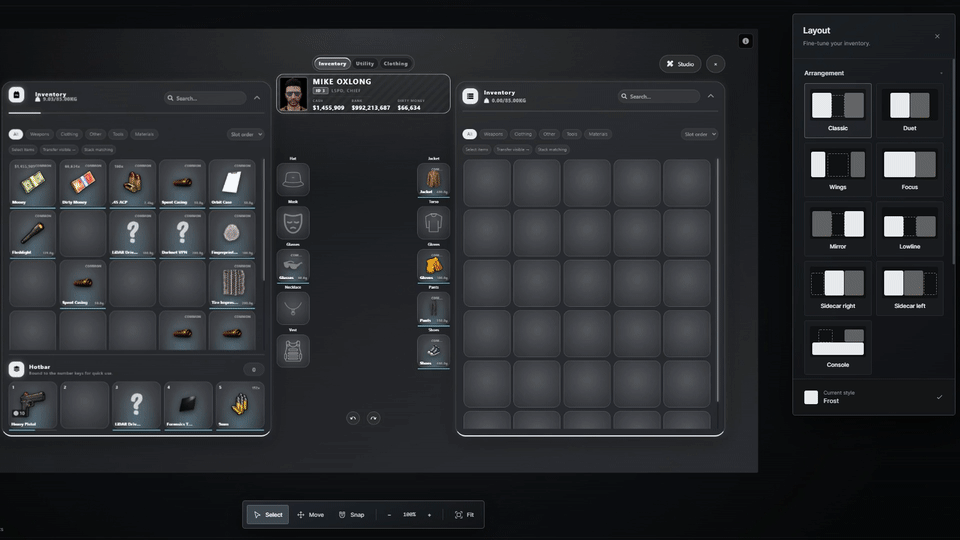Select LiDAR Drive in hotbar slot 3
The width and height of the screenshot is (960, 540).
(x=137, y=405)
